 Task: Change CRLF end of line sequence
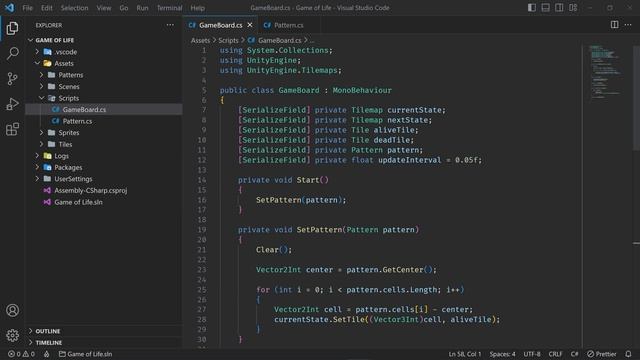555,354
